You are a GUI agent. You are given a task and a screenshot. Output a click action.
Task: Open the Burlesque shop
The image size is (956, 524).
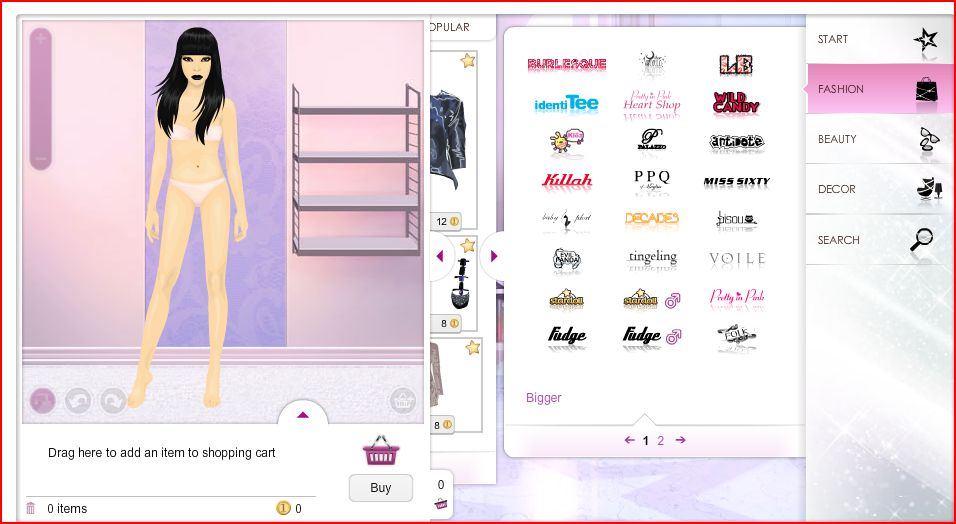(566, 64)
